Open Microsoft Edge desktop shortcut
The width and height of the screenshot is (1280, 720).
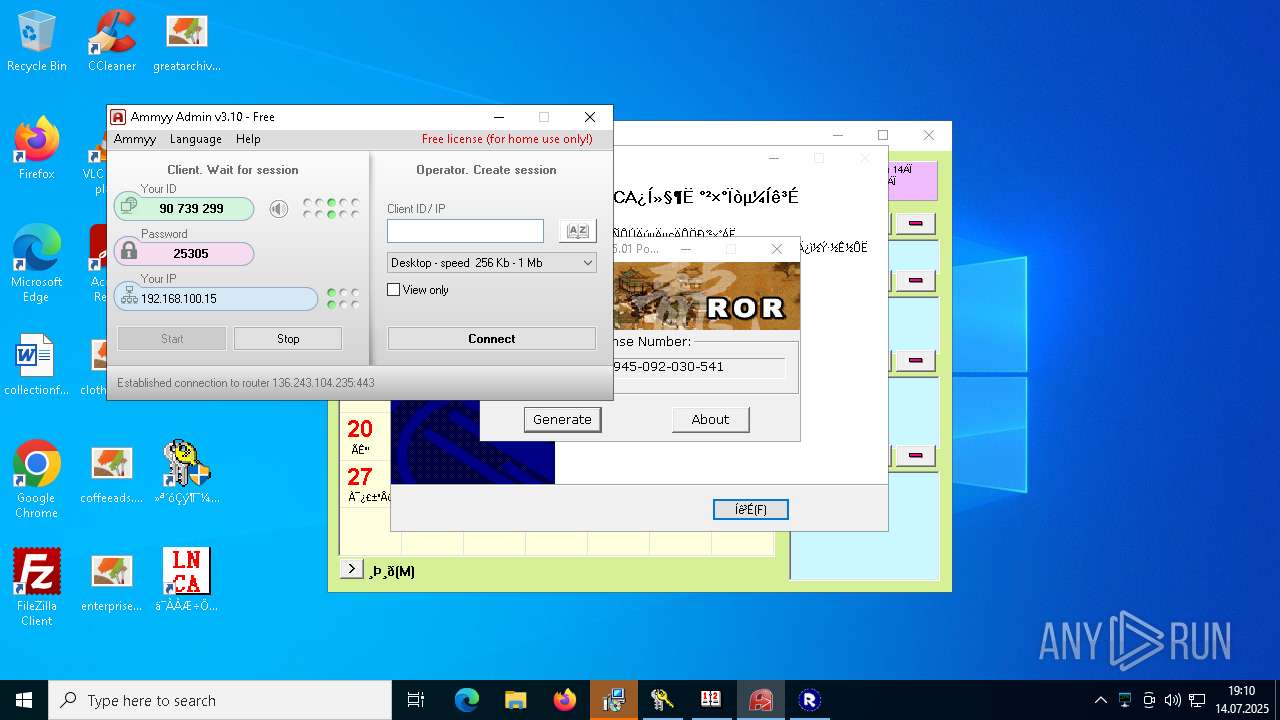coord(36,264)
